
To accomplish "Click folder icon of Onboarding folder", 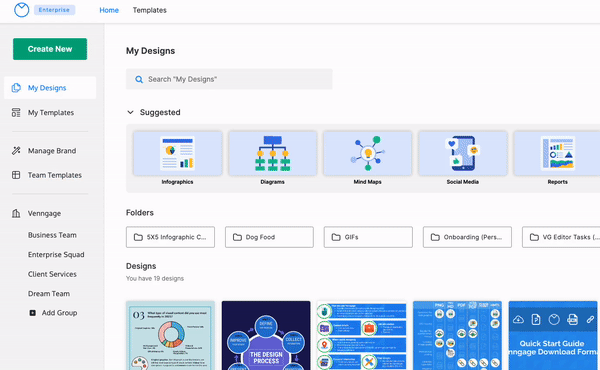I will (x=435, y=237).
